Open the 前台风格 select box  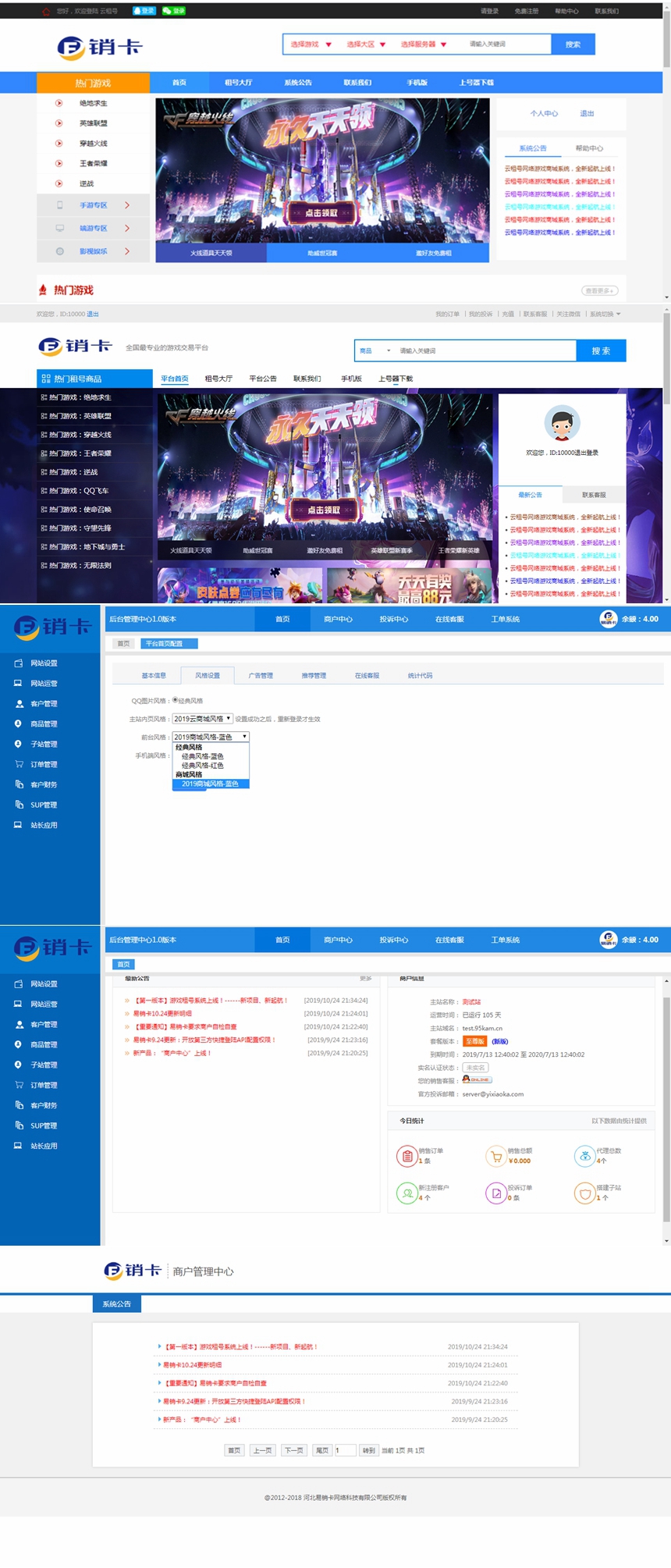pos(211,737)
